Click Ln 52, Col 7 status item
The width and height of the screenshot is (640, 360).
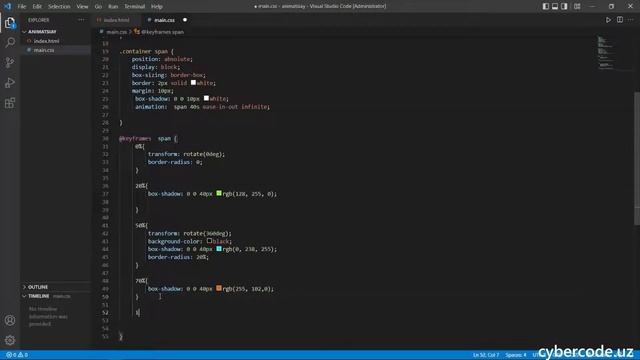pos(485,355)
